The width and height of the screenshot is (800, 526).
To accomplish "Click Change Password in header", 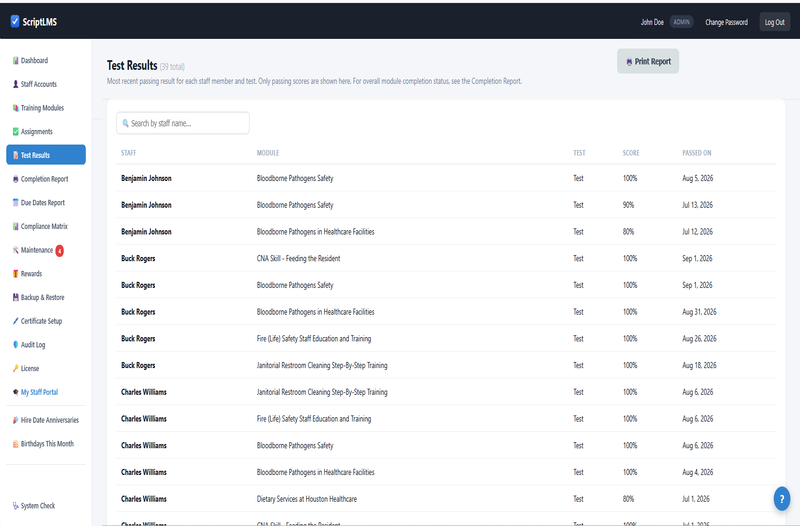I will click(x=726, y=22).
